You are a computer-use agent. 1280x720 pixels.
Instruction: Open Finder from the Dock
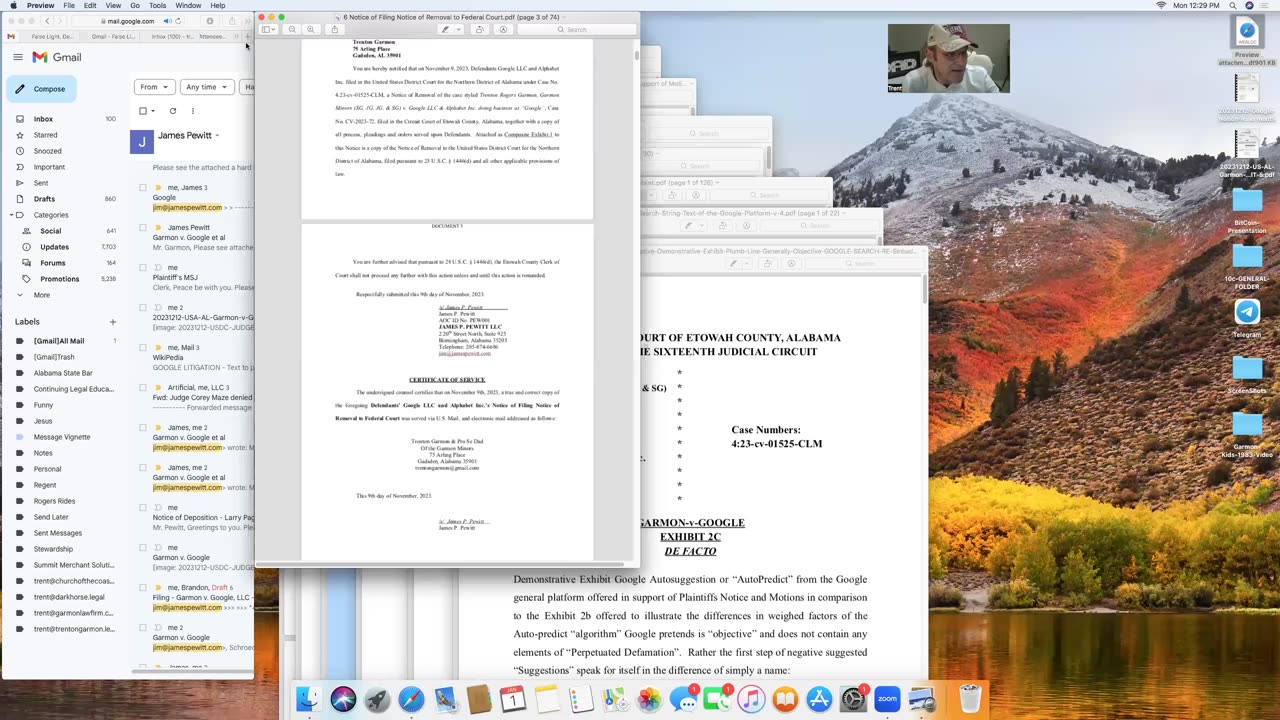[x=309, y=698]
